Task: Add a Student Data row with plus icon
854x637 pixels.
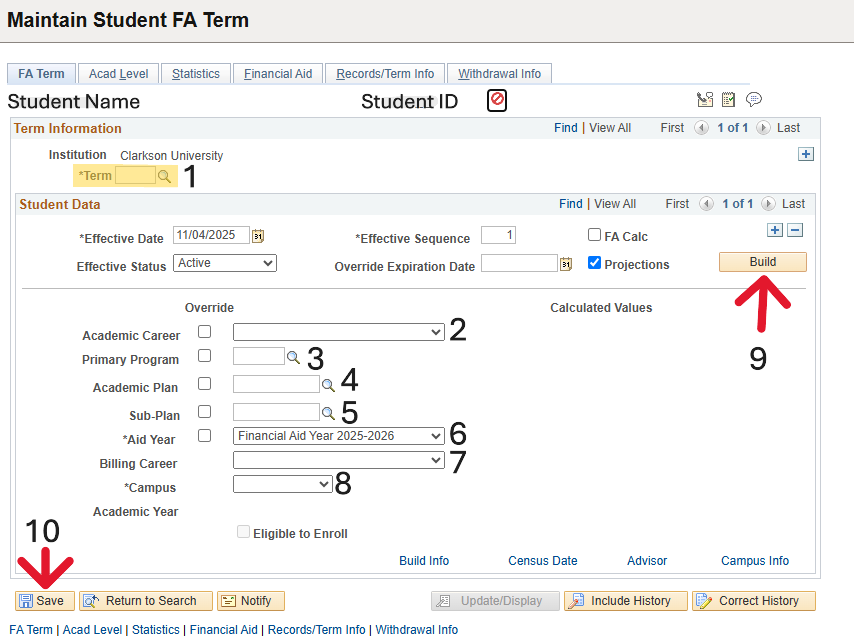Action: point(774,230)
